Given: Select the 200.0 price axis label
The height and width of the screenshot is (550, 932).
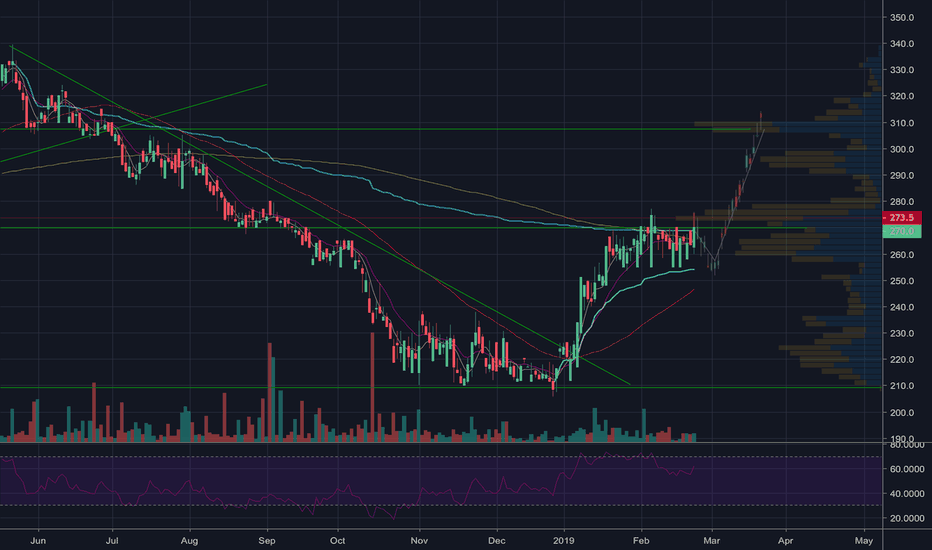Looking at the screenshot, I should [902, 412].
